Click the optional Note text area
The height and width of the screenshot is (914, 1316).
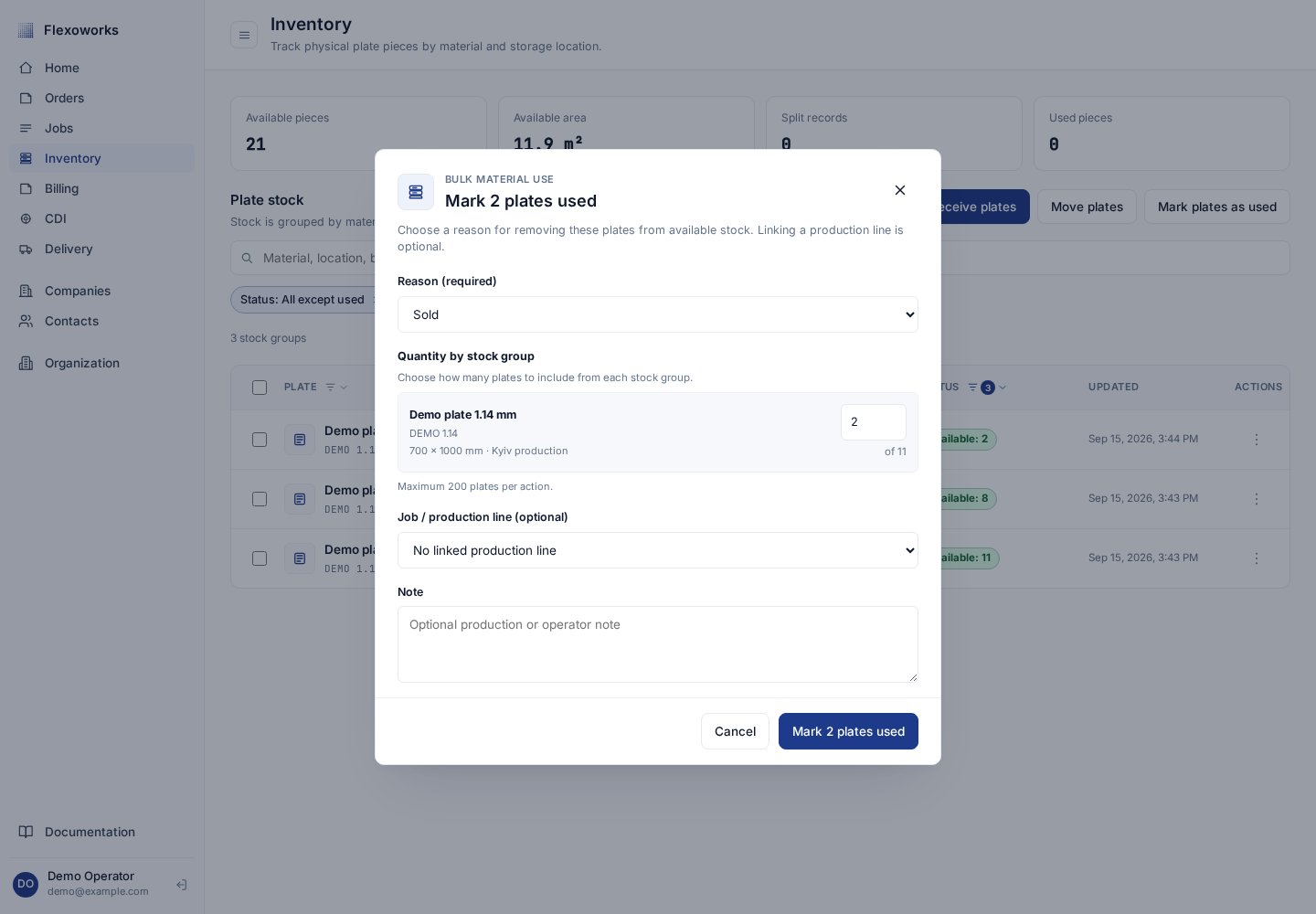658,644
